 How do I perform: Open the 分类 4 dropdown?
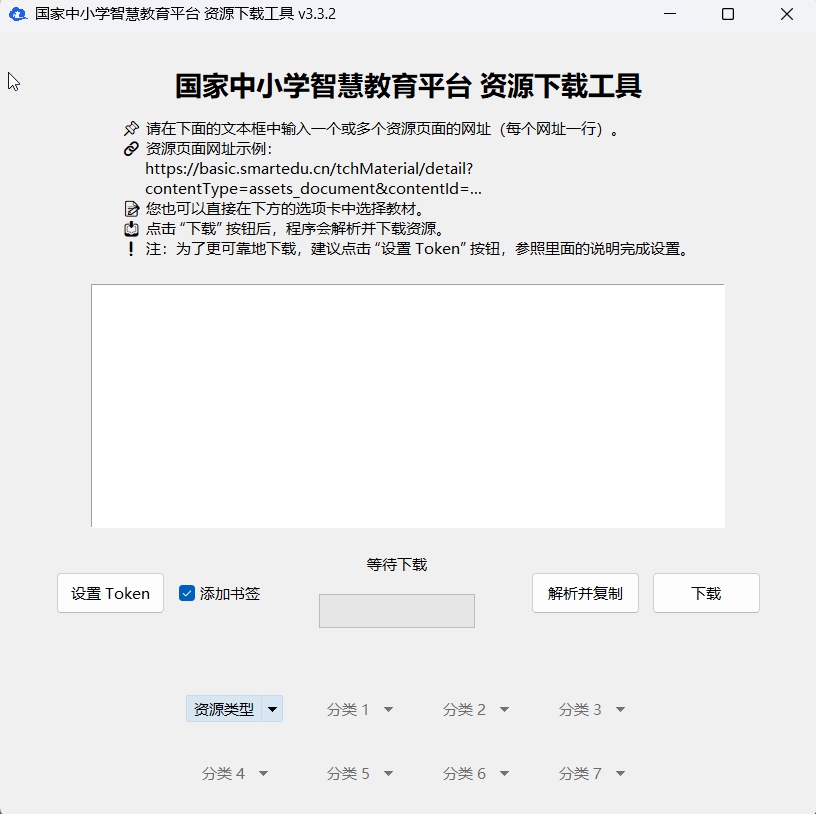tap(234, 773)
